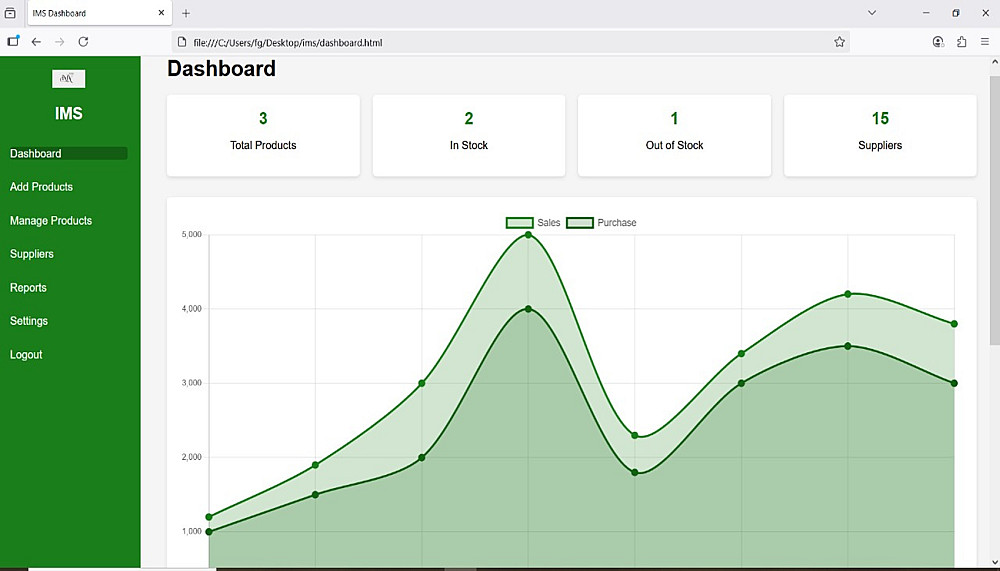Click the sidebar toggle icon left of back arrow
The width and height of the screenshot is (1000, 571).
point(13,41)
